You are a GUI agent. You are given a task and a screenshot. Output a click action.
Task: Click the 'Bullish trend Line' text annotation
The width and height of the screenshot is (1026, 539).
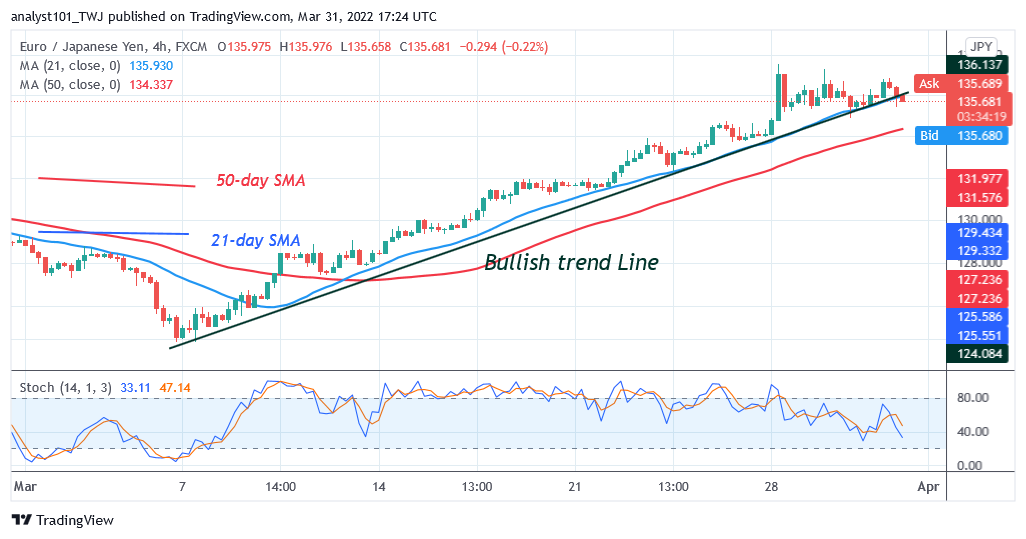click(571, 262)
